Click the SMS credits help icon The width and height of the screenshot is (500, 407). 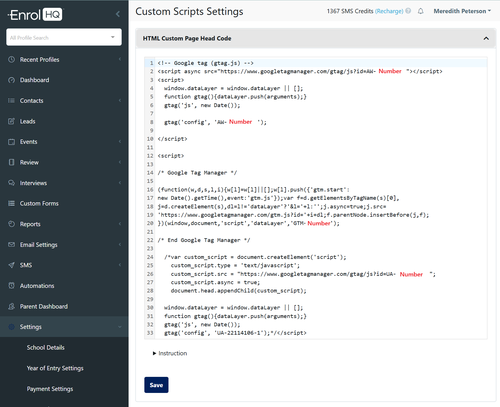[408, 11]
